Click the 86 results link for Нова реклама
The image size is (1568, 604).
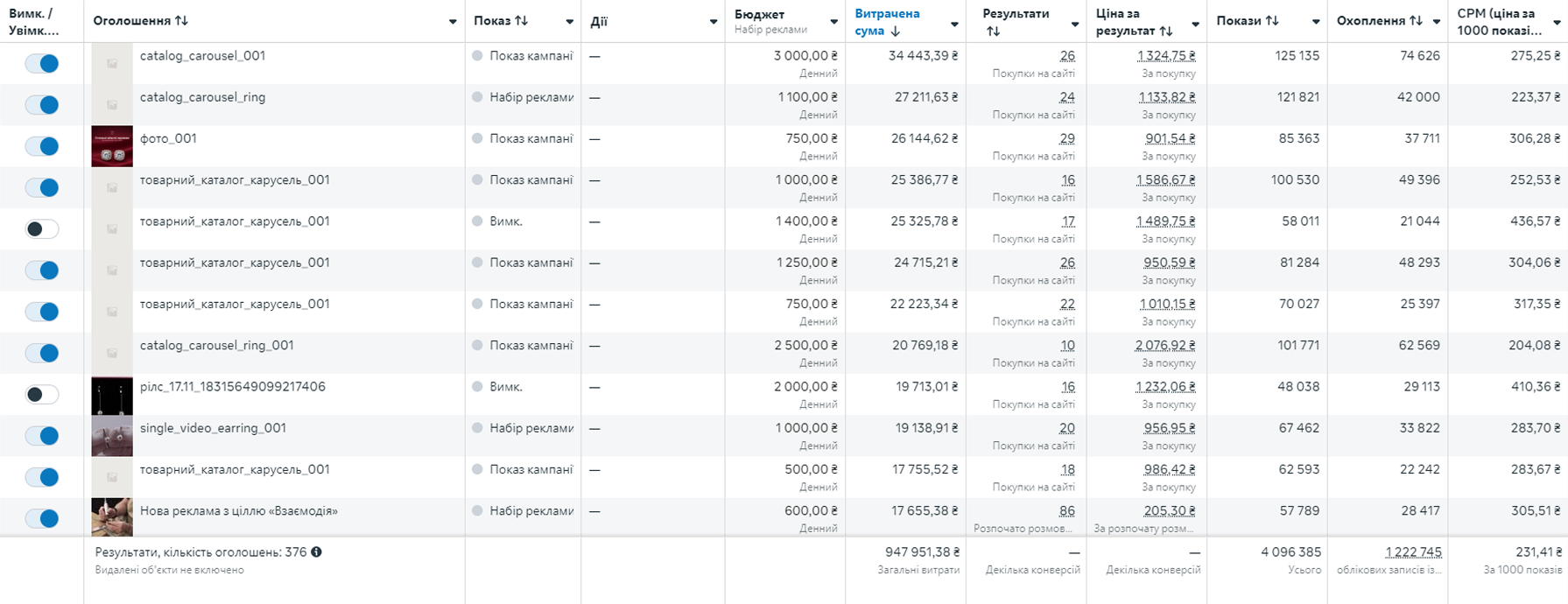(1066, 511)
